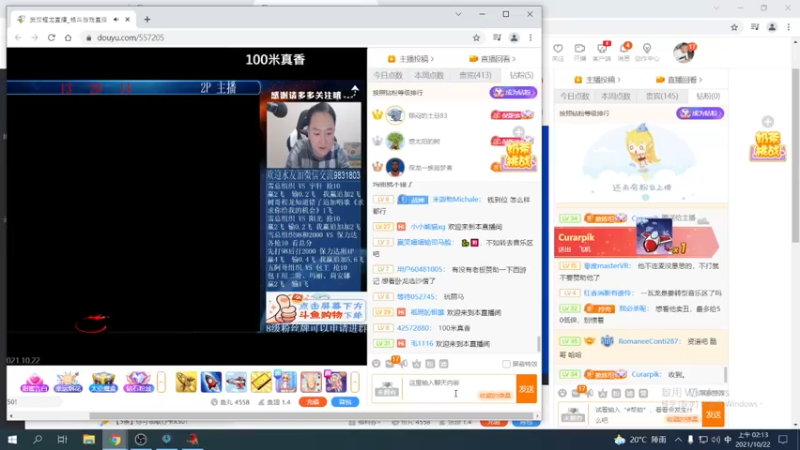This screenshot has width=800, height=450.
Task: Click 关注 heart icon in back window
Action: 558,52
